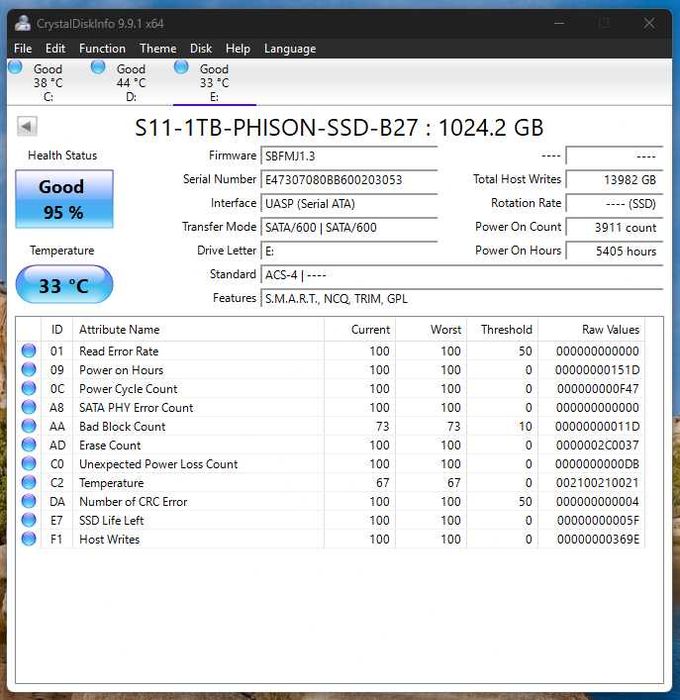680x700 pixels.
Task: Click status orb of Number of CRC Error row
Action: [29, 501]
